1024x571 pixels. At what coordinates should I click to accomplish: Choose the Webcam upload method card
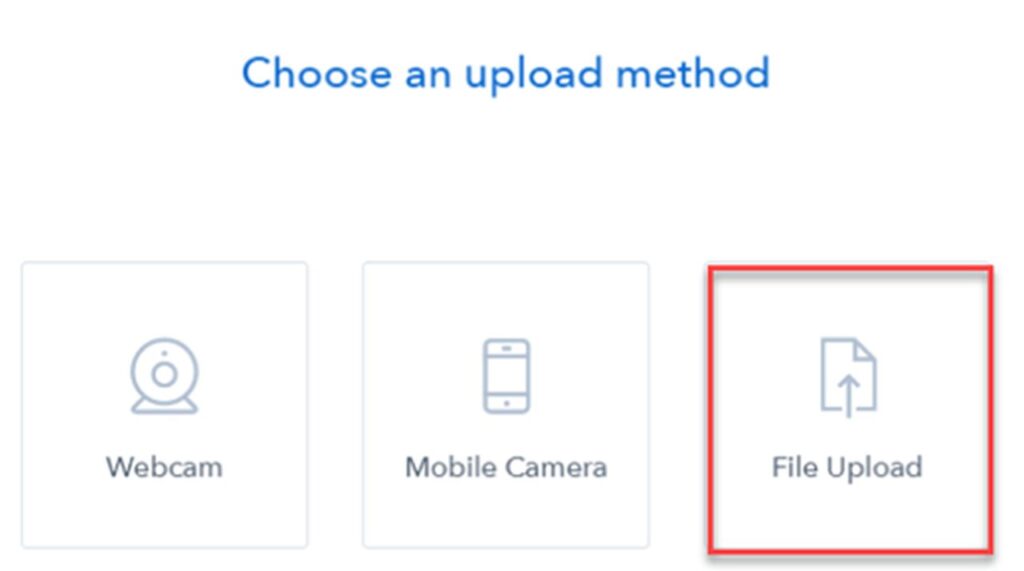tap(165, 405)
